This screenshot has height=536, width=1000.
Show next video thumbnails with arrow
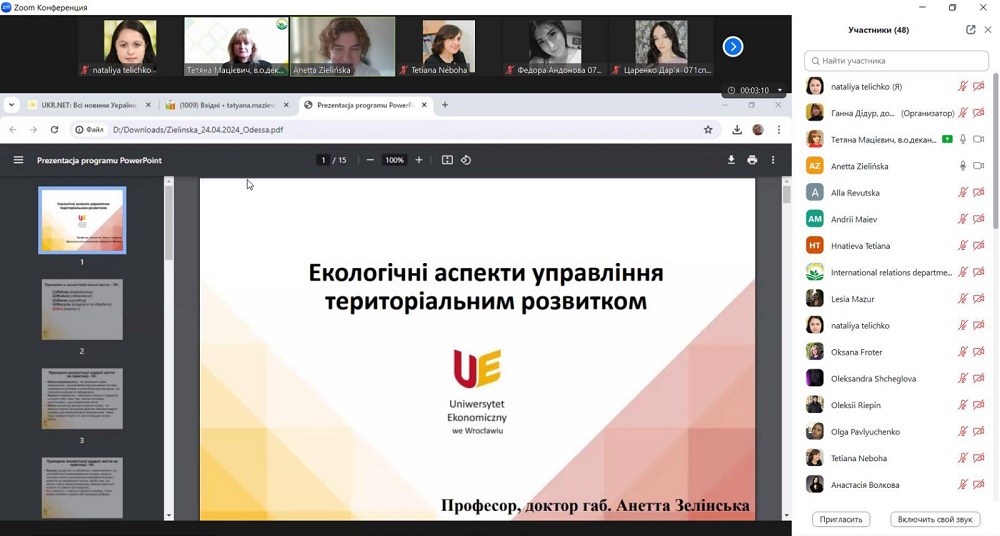coord(733,46)
